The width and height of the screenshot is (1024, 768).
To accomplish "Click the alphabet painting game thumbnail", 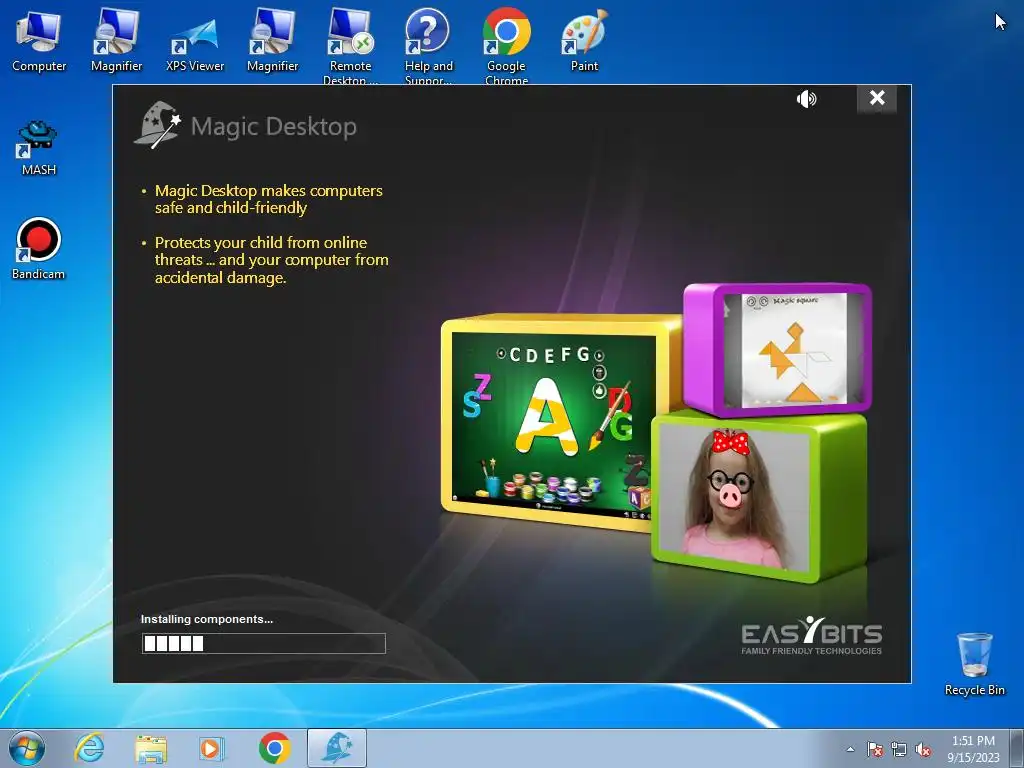I will (552, 424).
